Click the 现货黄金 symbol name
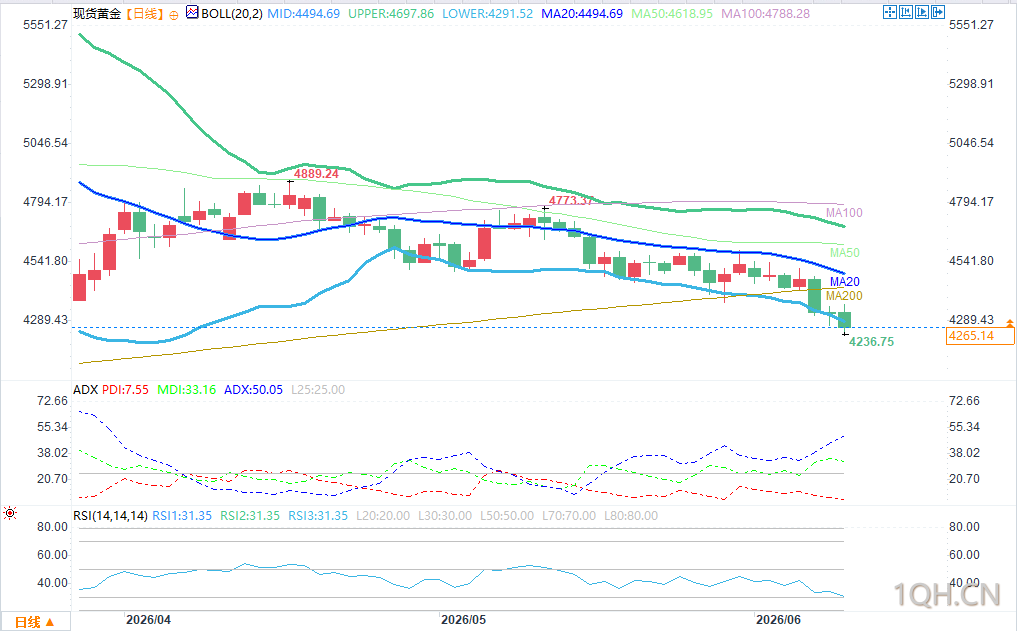This screenshot has width=1017, height=631. [97, 14]
